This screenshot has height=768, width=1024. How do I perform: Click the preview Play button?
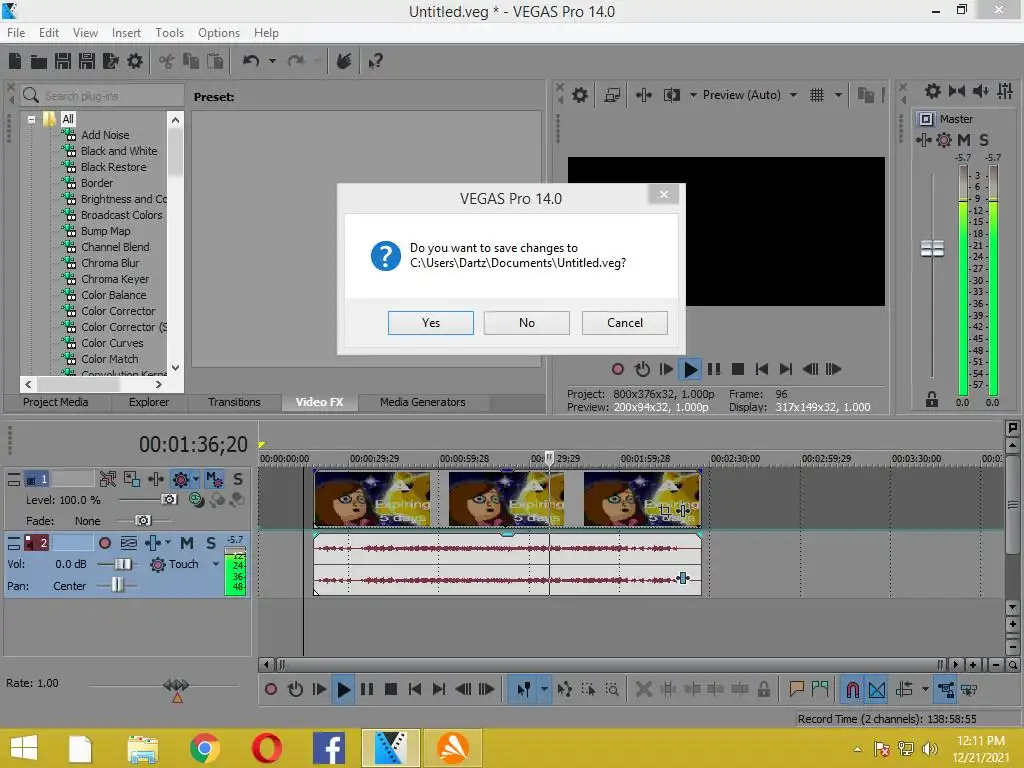point(690,370)
